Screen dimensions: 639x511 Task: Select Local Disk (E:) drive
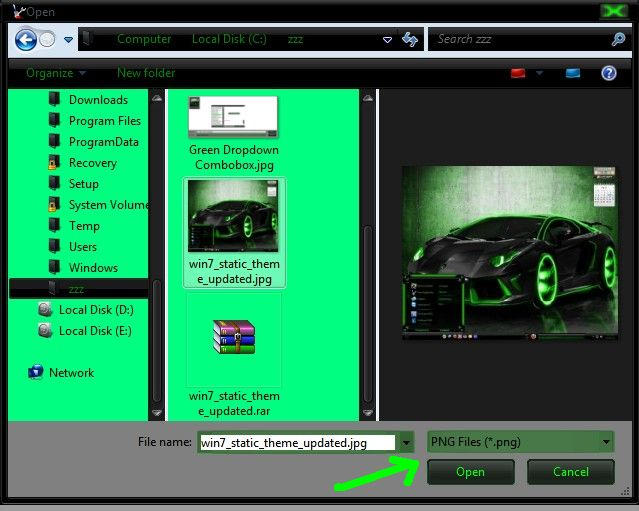point(95,331)
